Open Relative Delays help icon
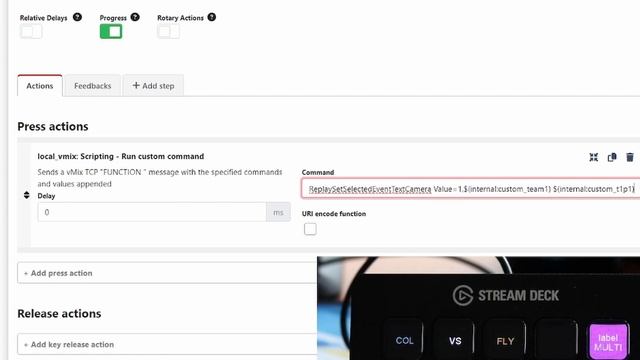 77,17
